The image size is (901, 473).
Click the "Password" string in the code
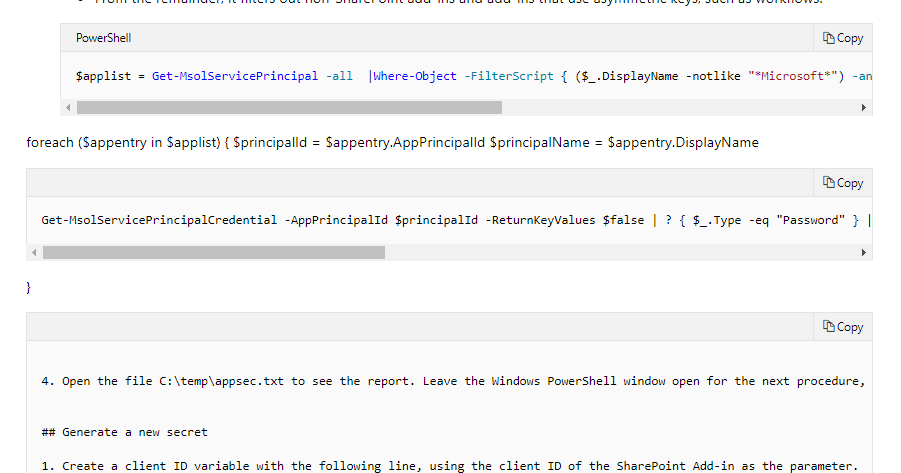(810, 220)
